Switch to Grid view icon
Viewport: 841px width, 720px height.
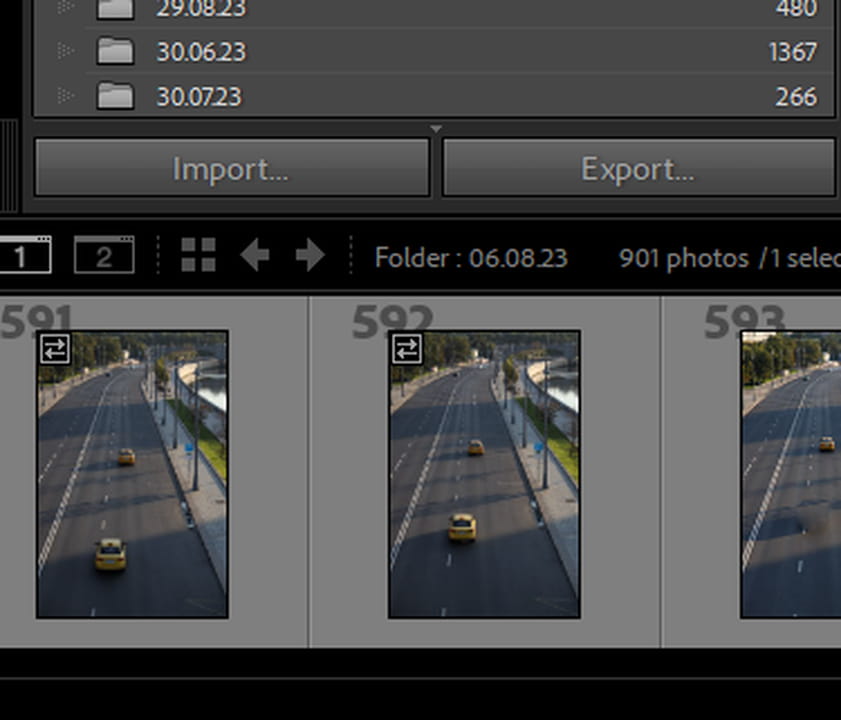(x=198, y=255)
